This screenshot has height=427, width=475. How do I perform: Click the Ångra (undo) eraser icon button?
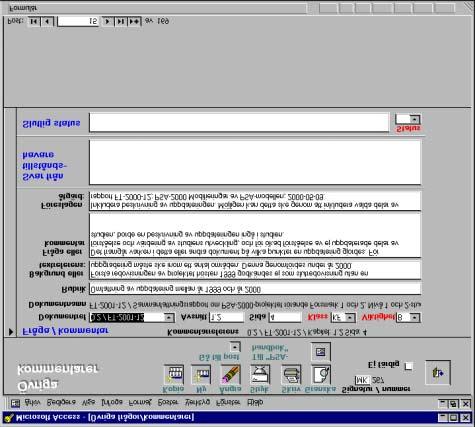[231, 374]
